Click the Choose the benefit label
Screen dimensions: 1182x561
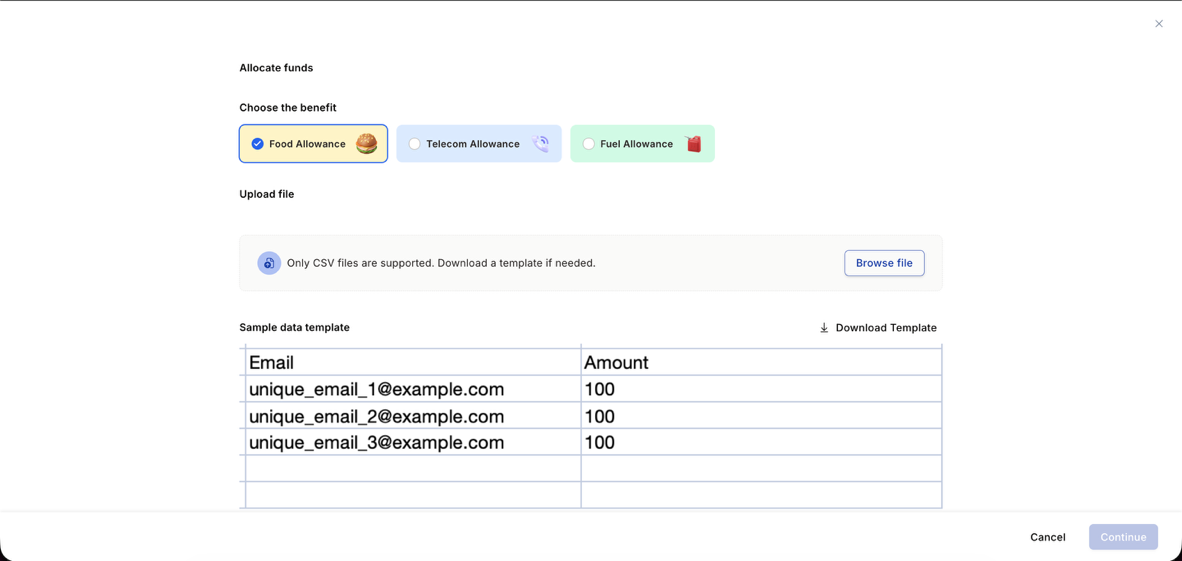(288, 108)
